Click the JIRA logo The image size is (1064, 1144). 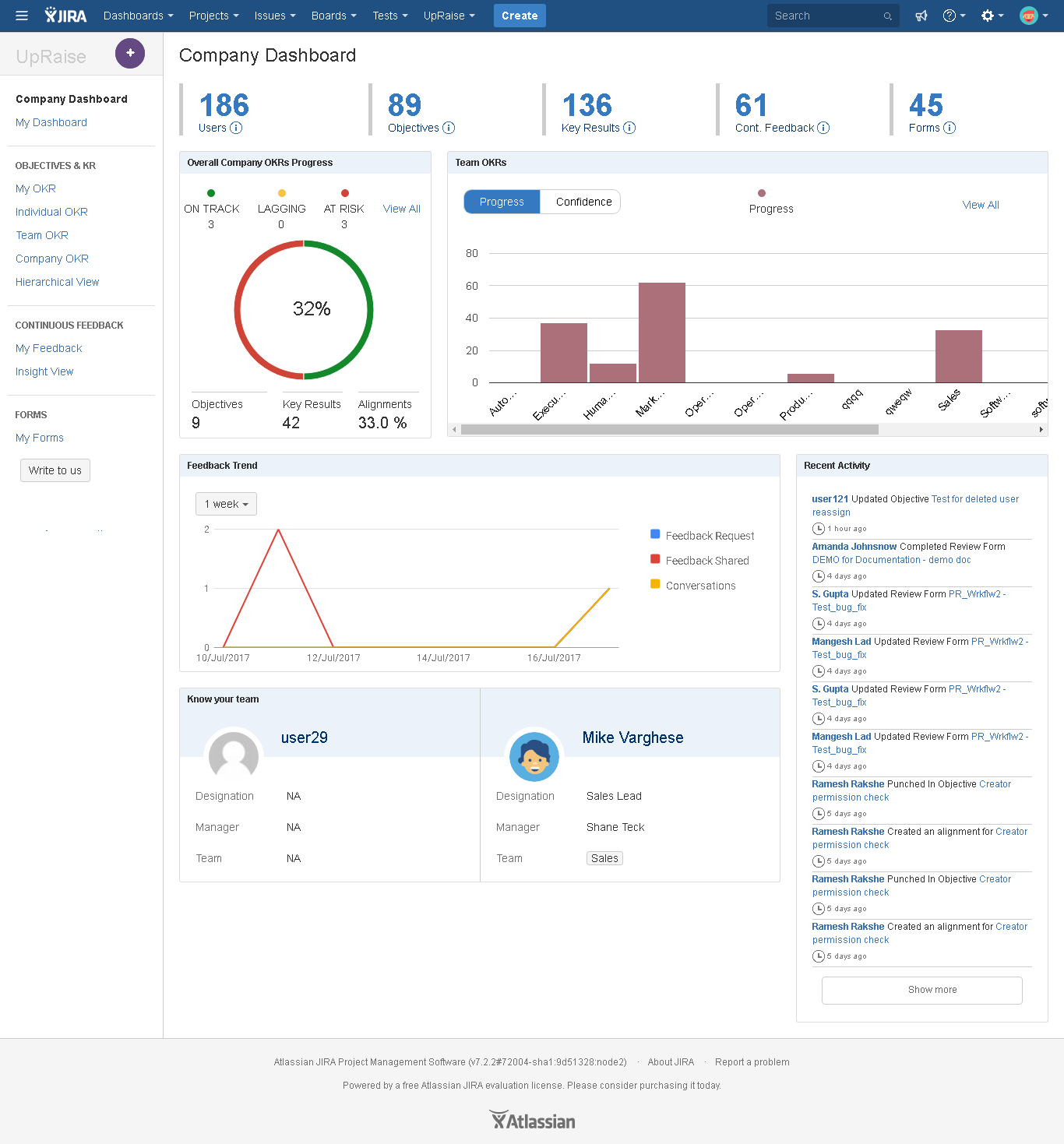point(65,16)
